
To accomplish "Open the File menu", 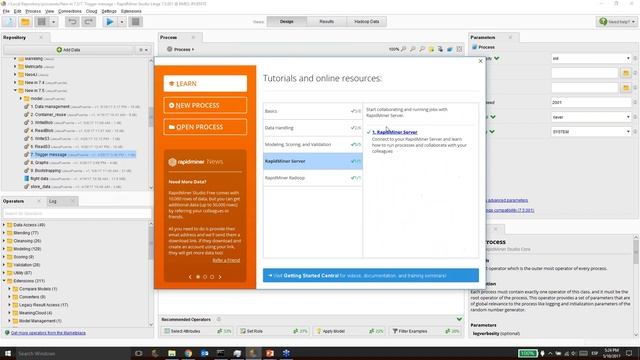I will tap(6, 11).
